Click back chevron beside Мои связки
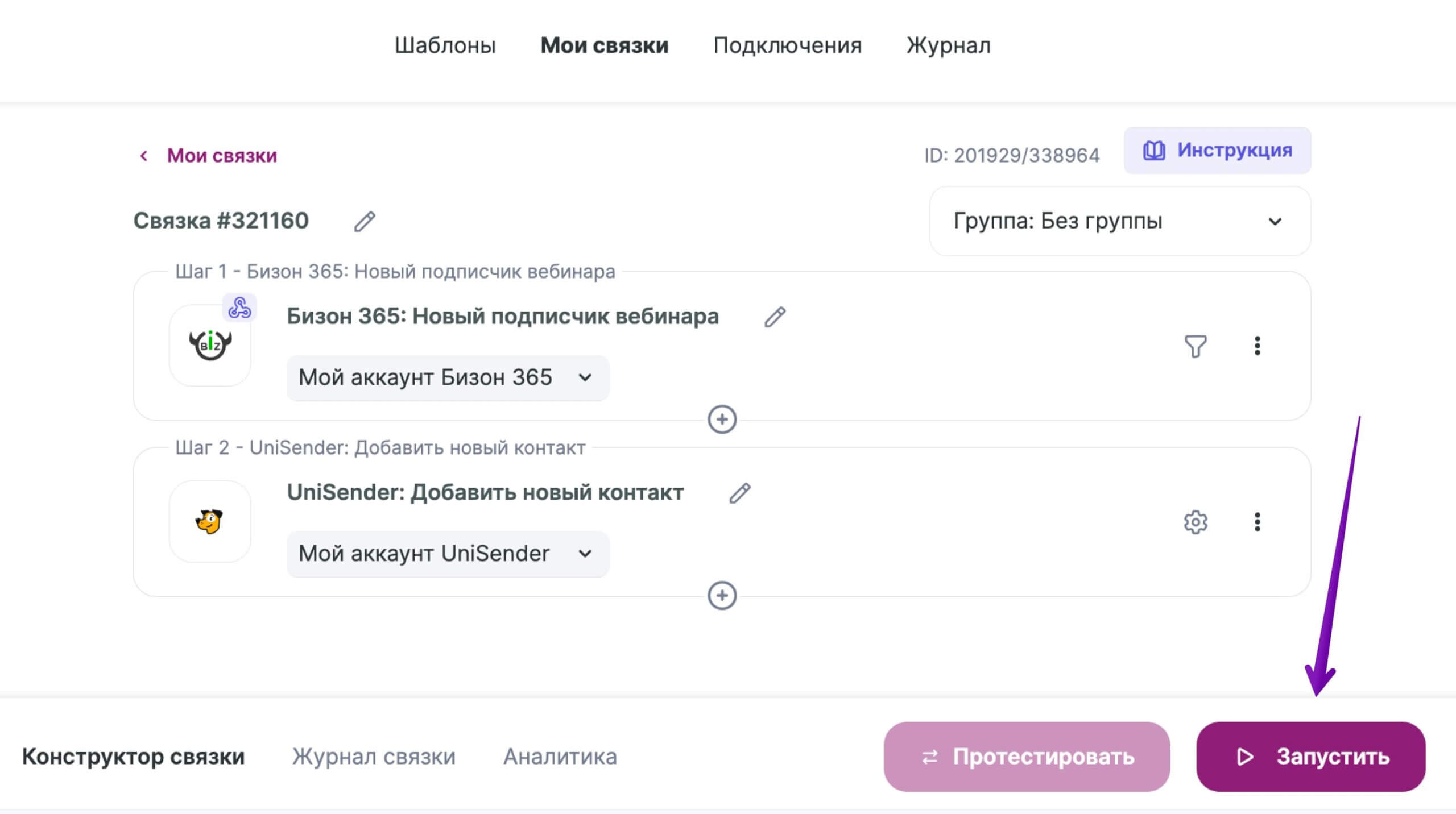The width and height of the screenshot is (1456, 814). [144, 156]
